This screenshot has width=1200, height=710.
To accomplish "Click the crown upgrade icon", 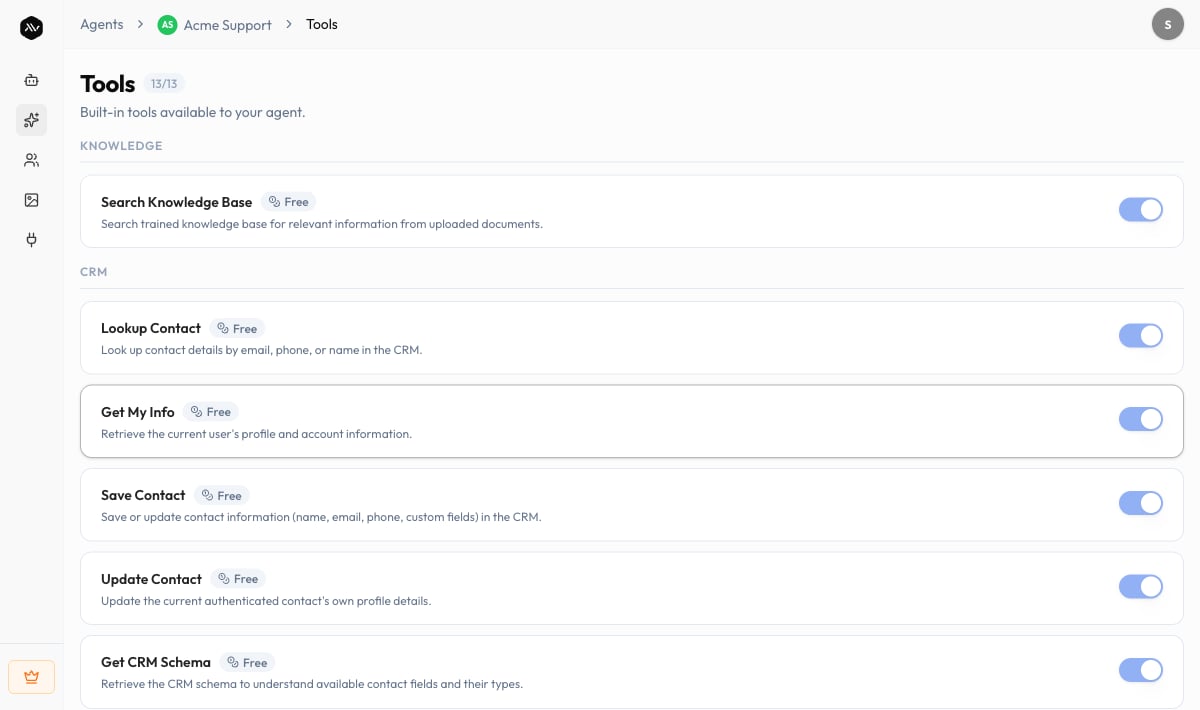I will click(x=31, y=677).
